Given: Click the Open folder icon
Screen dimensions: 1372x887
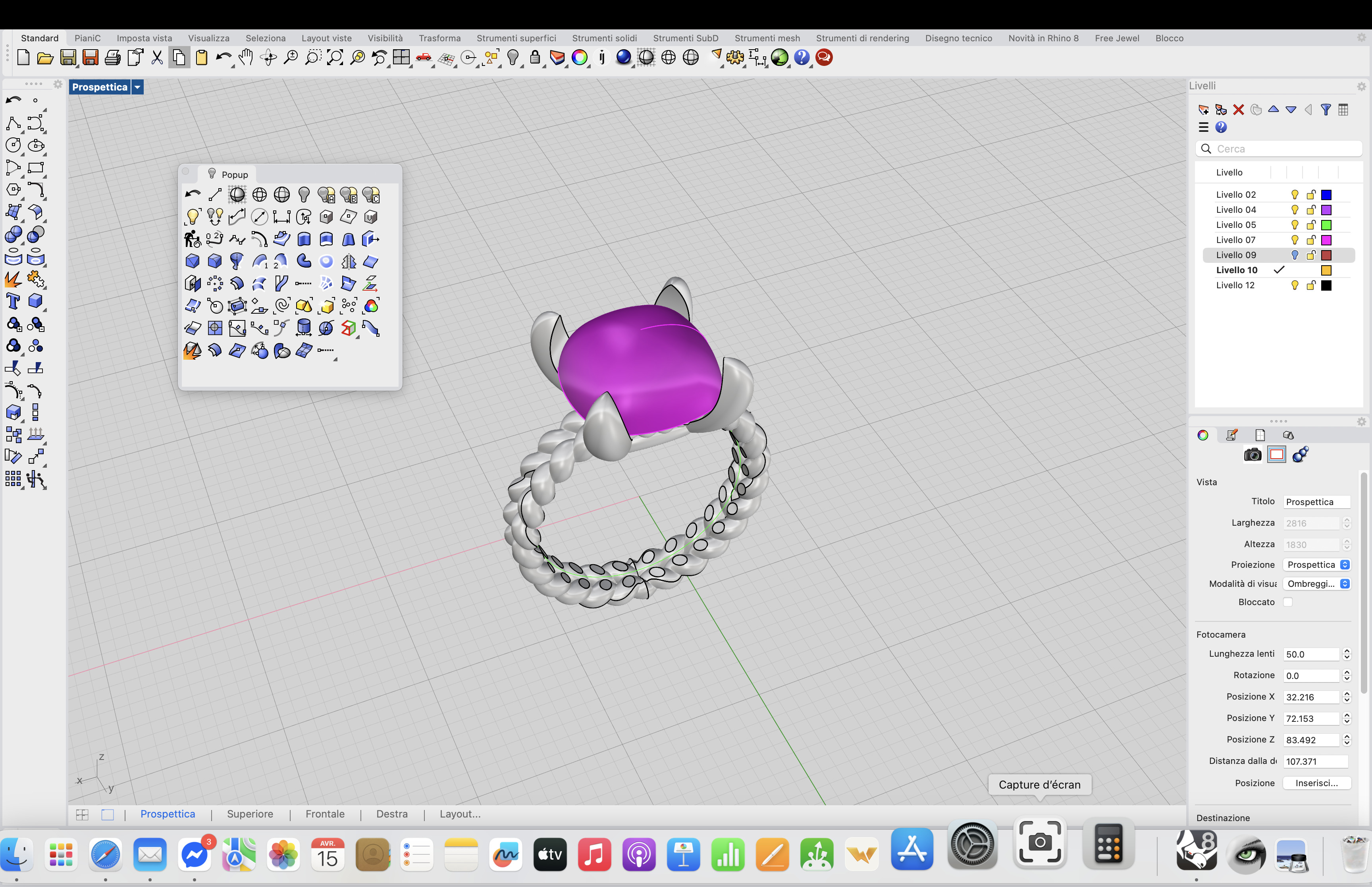Looking at the screenshot, I should pyautogui.click(x=46, y=58).
